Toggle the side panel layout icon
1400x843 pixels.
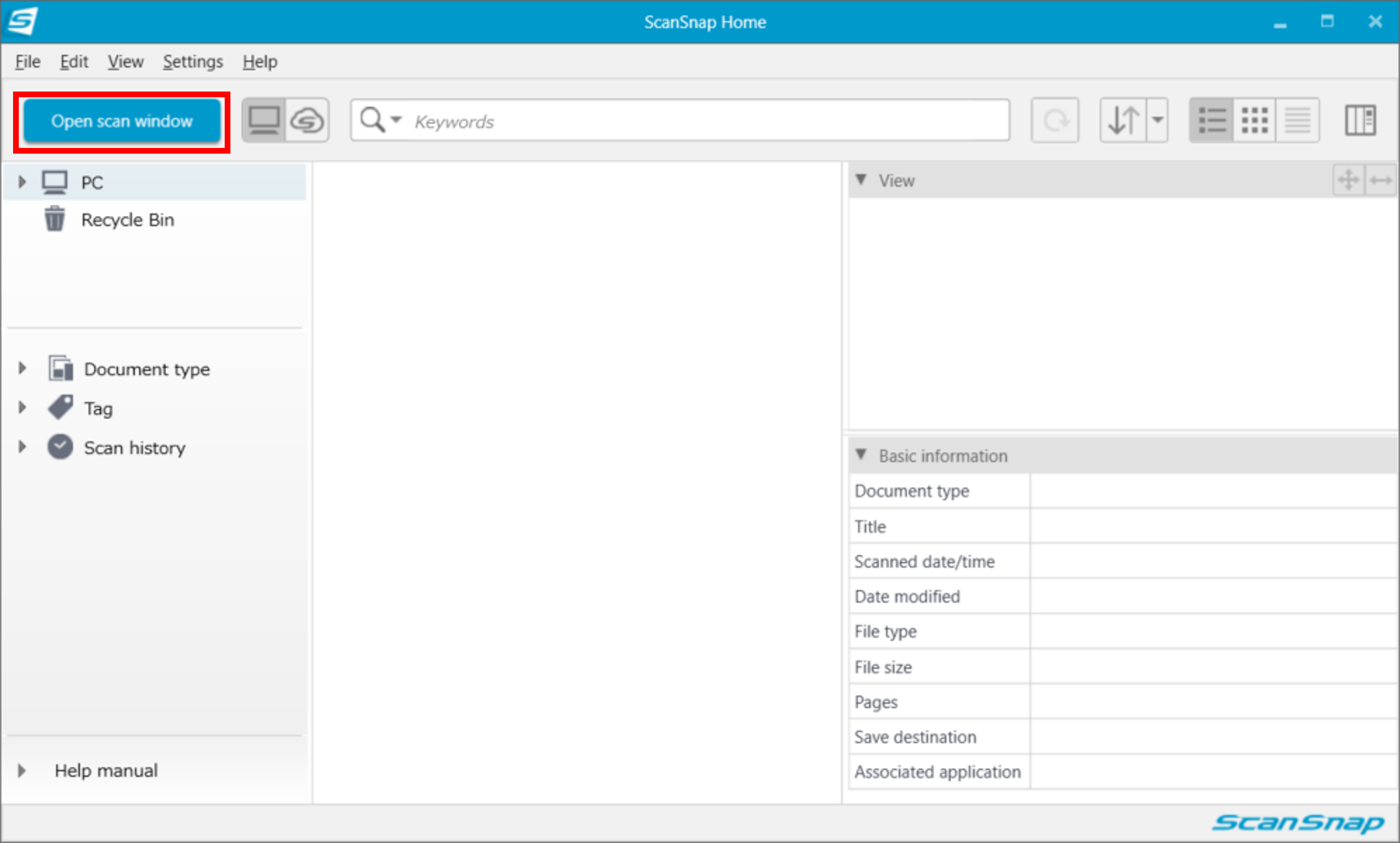point(1360,121)
